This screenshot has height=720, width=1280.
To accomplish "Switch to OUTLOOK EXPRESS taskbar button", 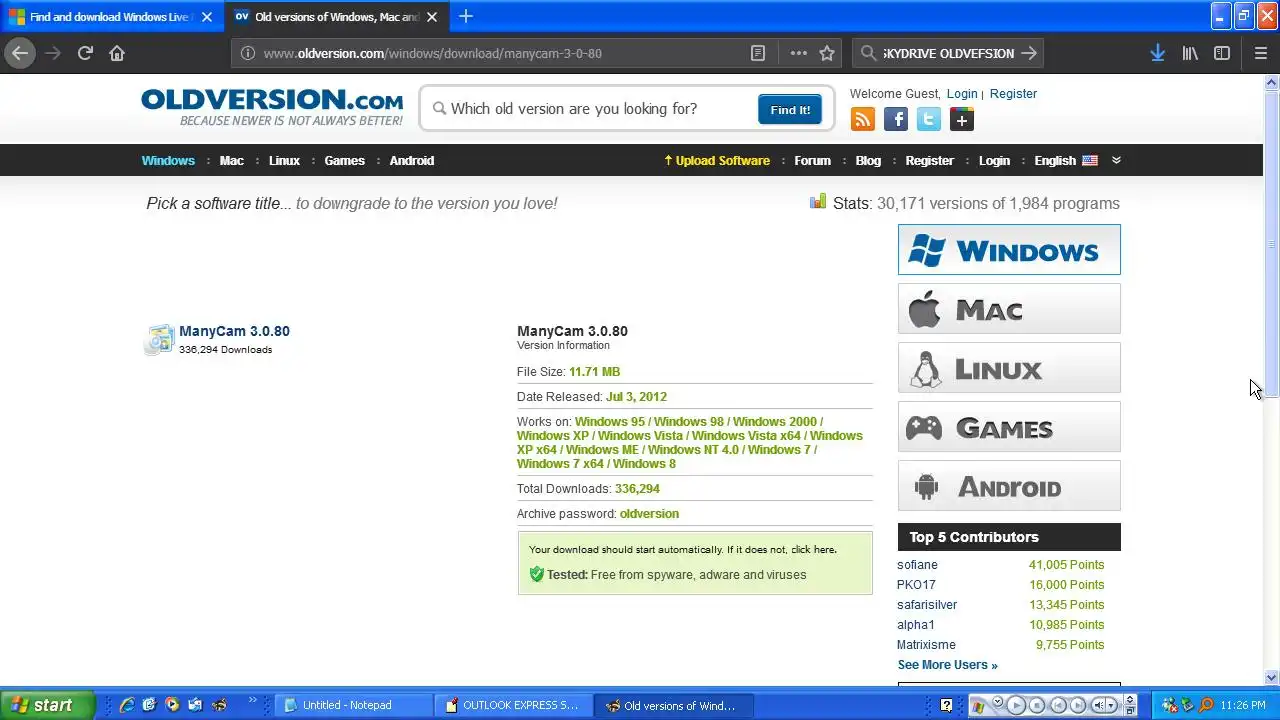I will (514, 705).
